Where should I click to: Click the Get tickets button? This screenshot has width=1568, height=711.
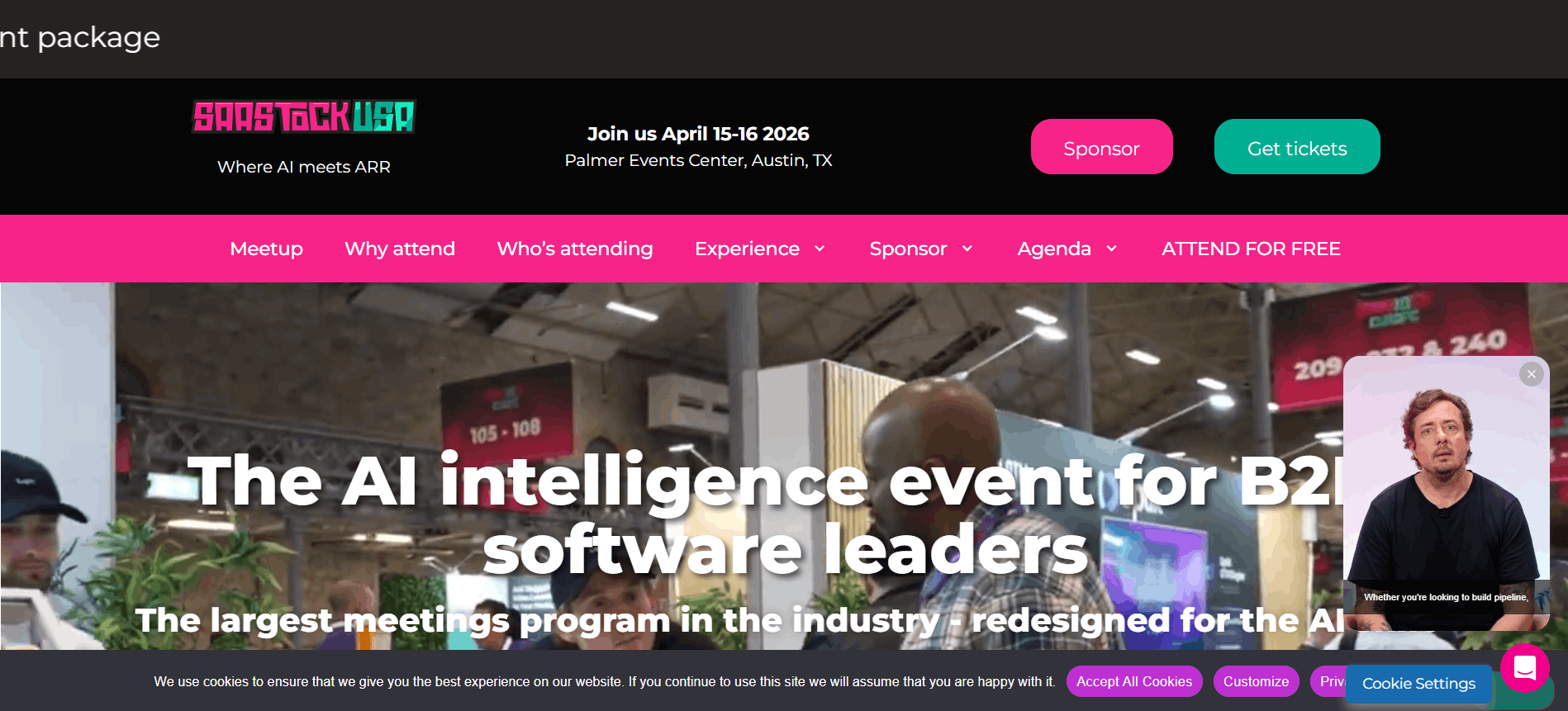1297,147
